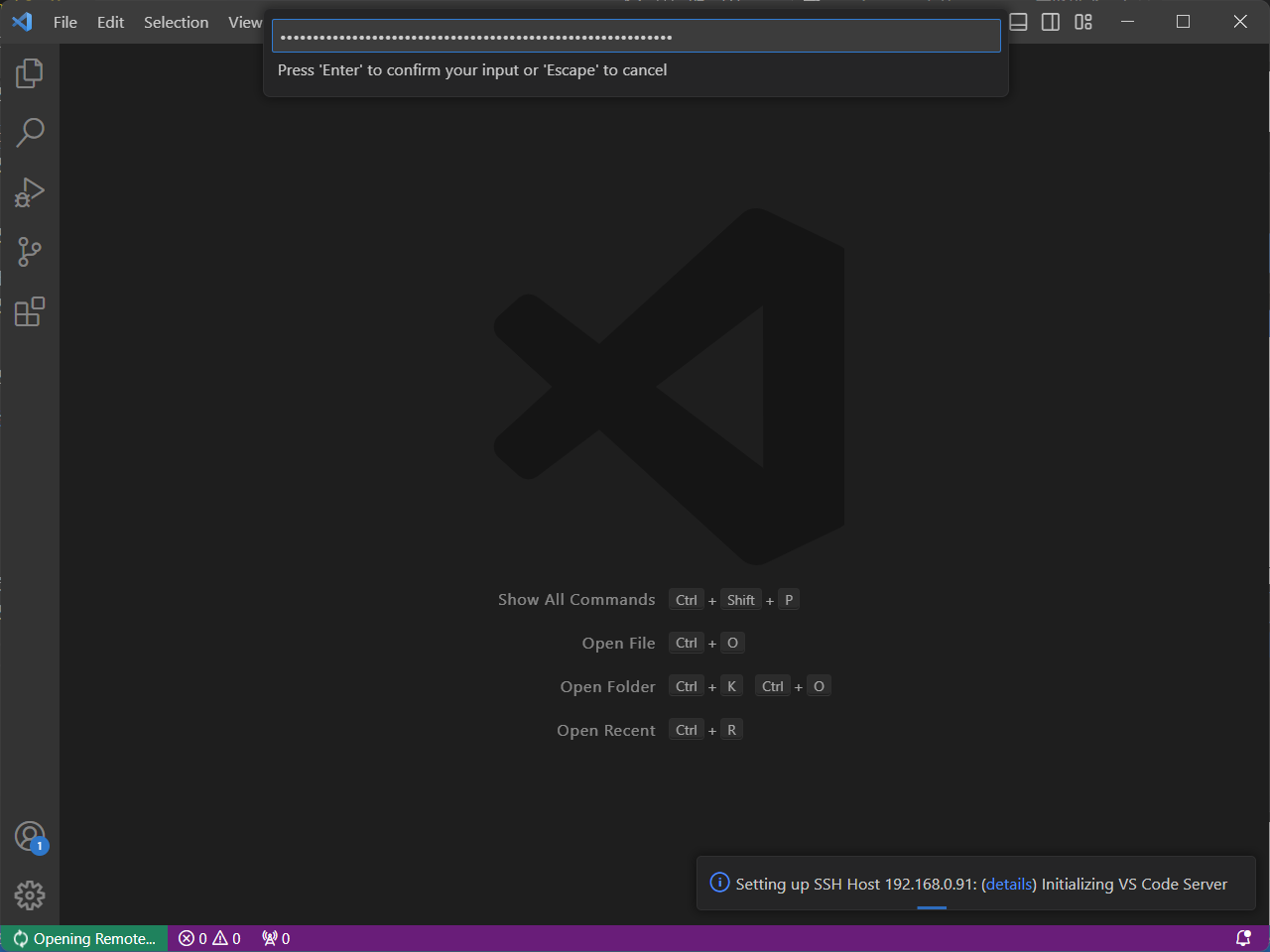Screen dimensions: 1270x952
Task: Click the password input field
Action: [636, 37]
